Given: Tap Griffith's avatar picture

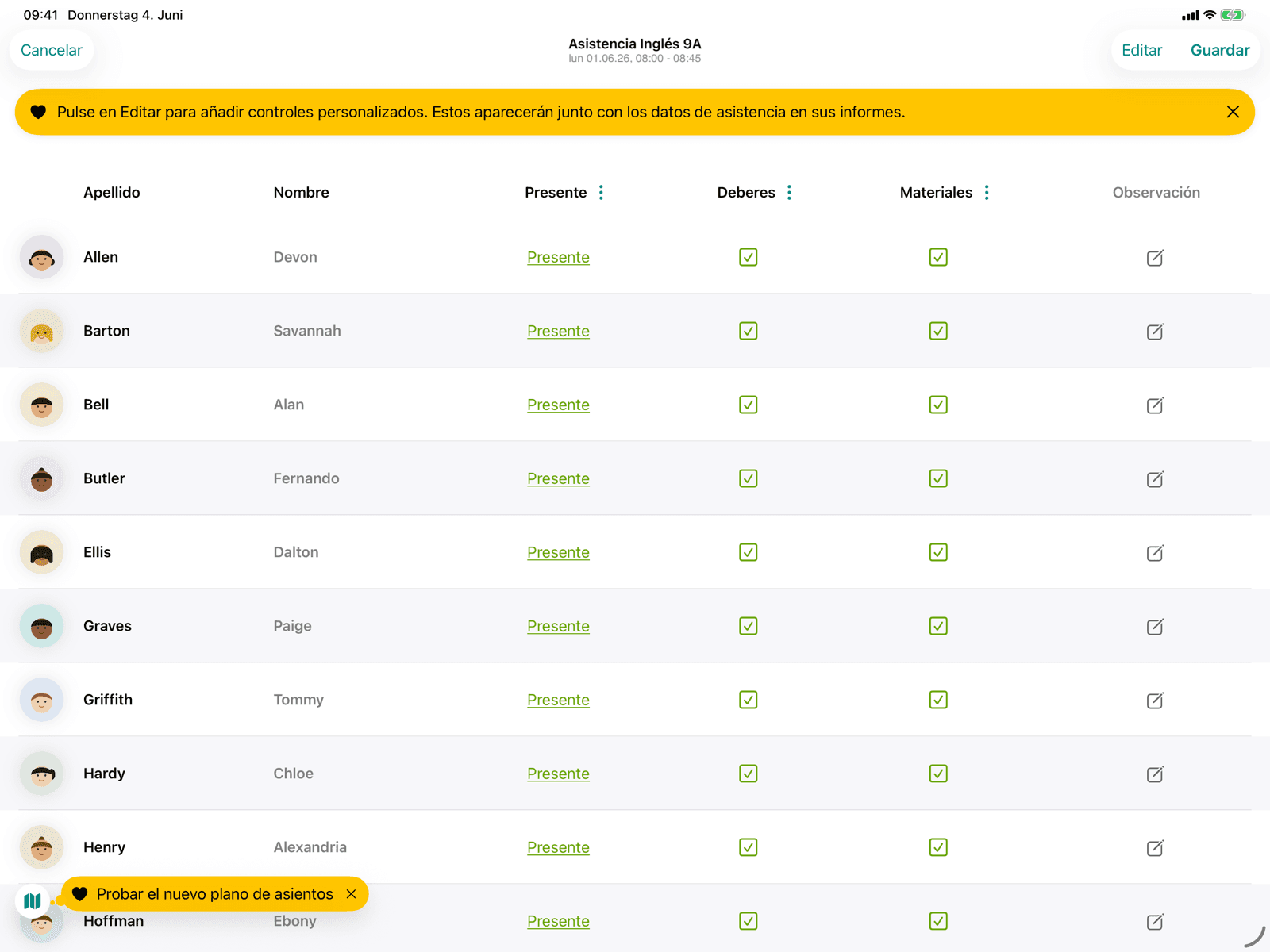Looking at the screenshot, I should (x=41, y=700).
